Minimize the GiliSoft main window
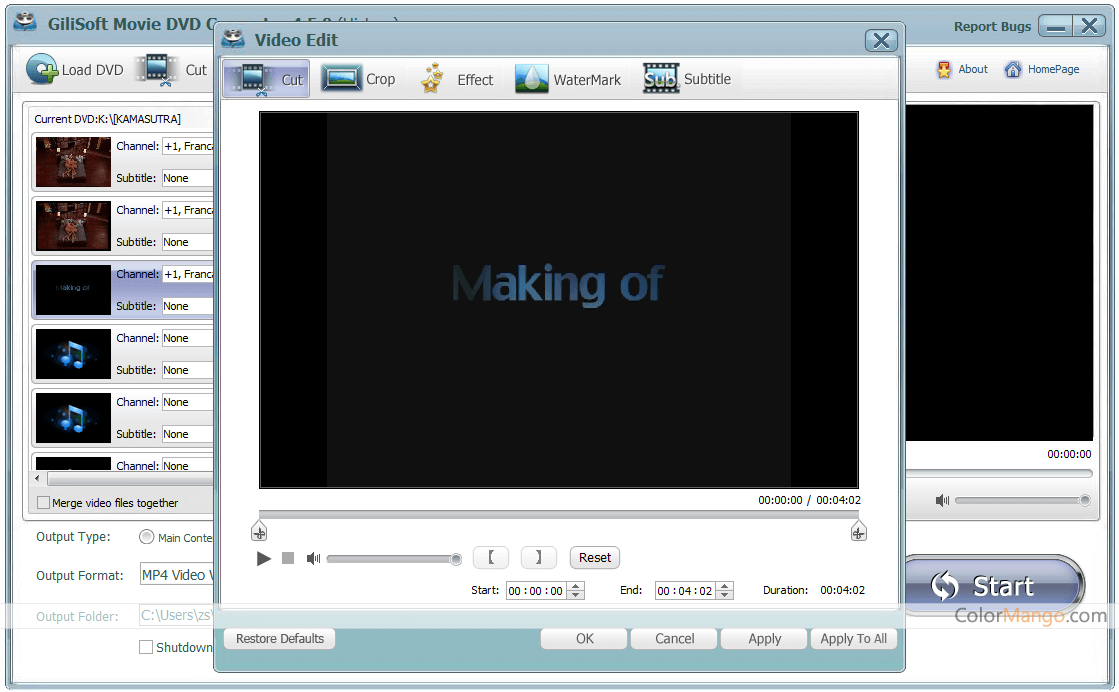Viewport: 1119px width, 692px height. 1056,26
